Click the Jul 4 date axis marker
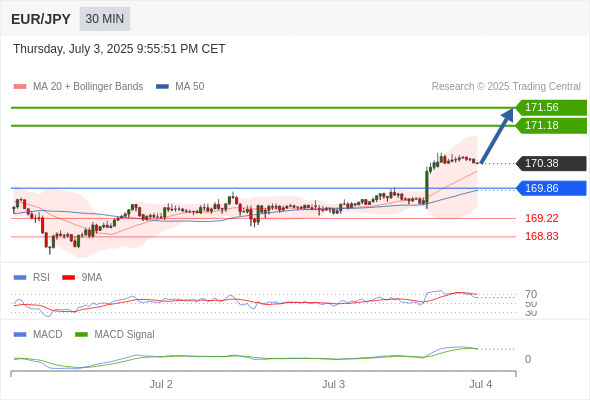 coord(481,384)
